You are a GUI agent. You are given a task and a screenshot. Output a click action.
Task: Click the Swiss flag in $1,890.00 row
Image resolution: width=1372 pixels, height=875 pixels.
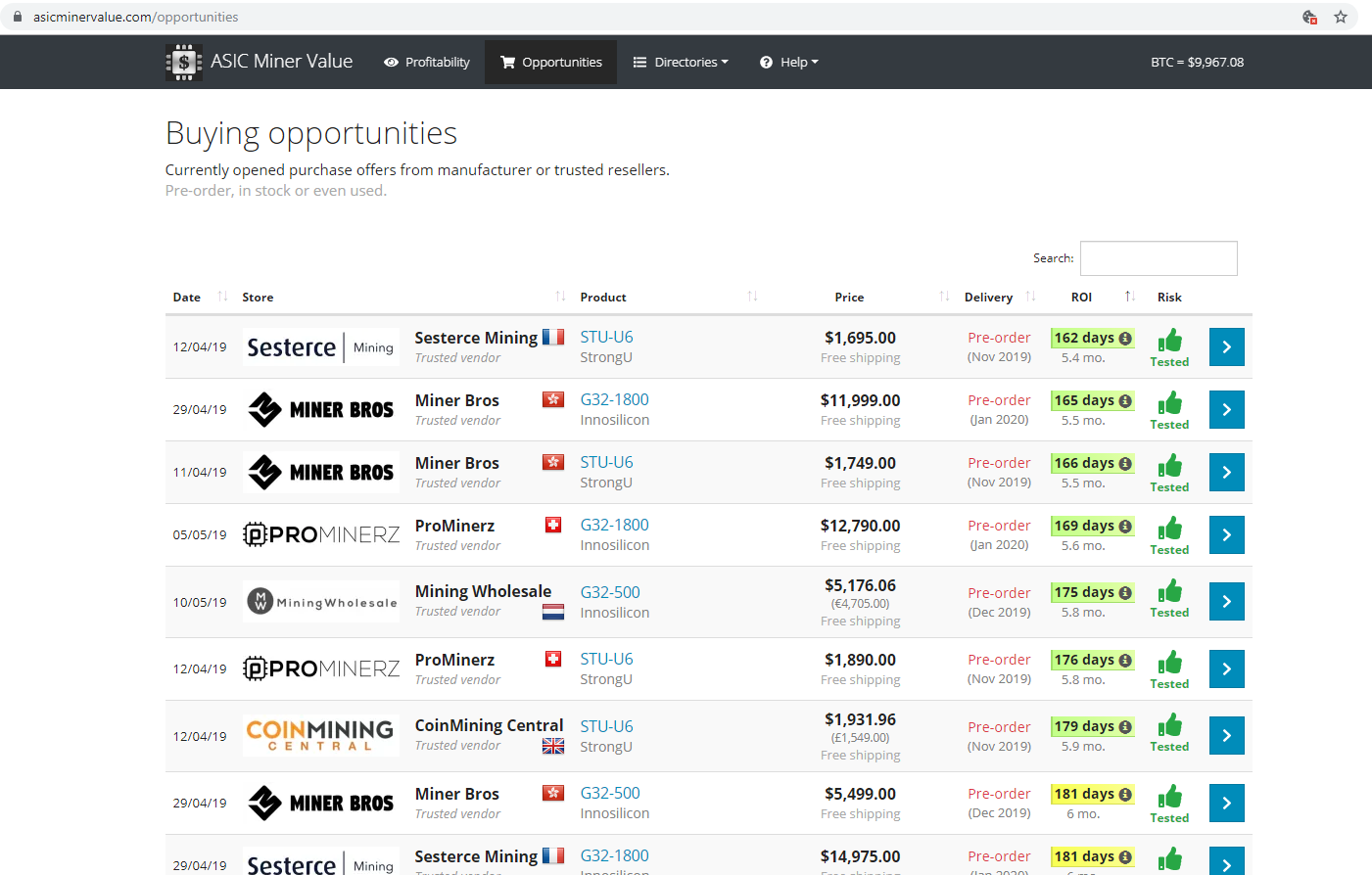(553, 659)
